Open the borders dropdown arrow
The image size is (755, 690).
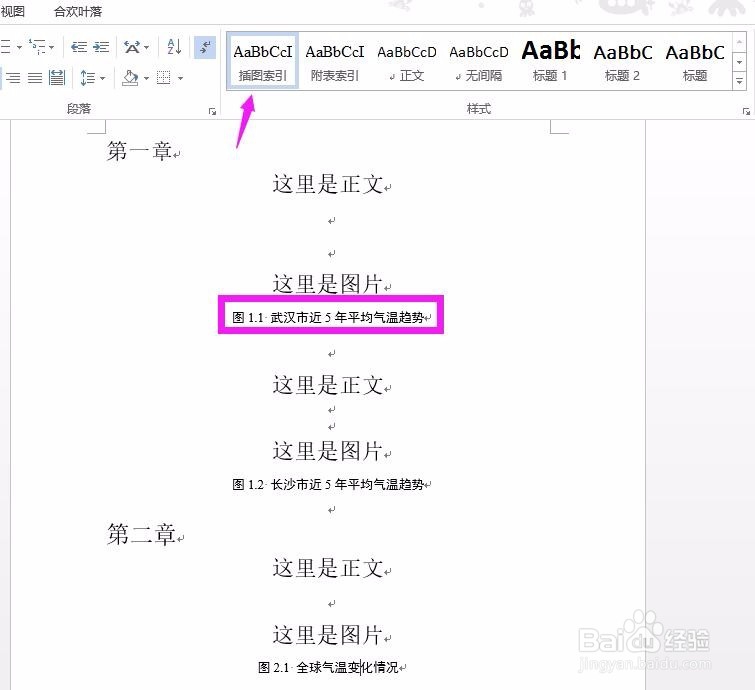pos(181,78)
